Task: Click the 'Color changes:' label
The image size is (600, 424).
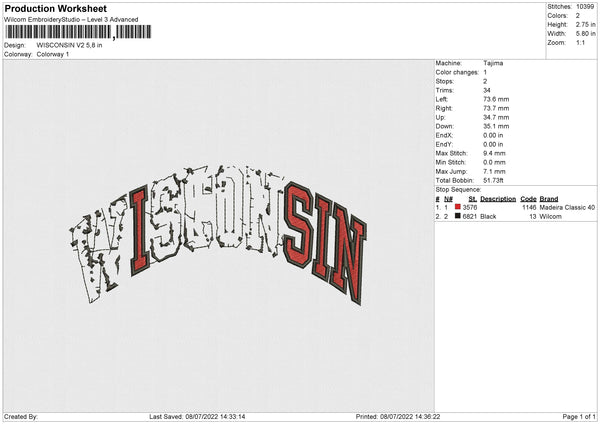Action: pyautogui.click(x=457, y=72)
